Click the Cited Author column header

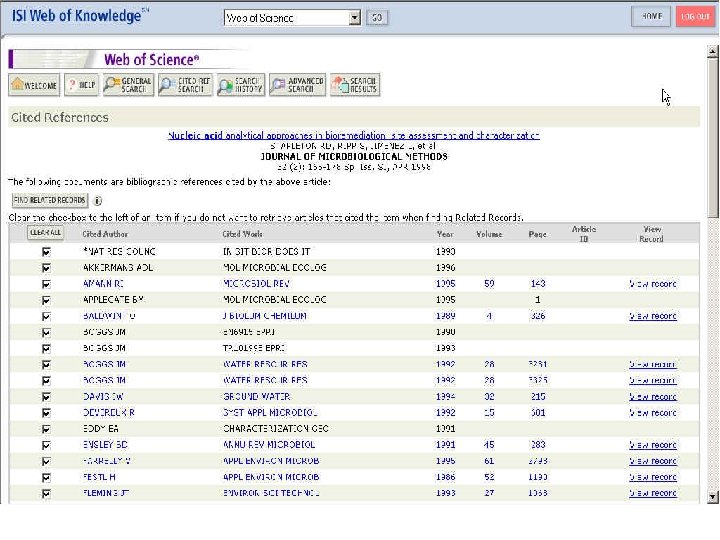pyautogui.click(x=105, y=234)
